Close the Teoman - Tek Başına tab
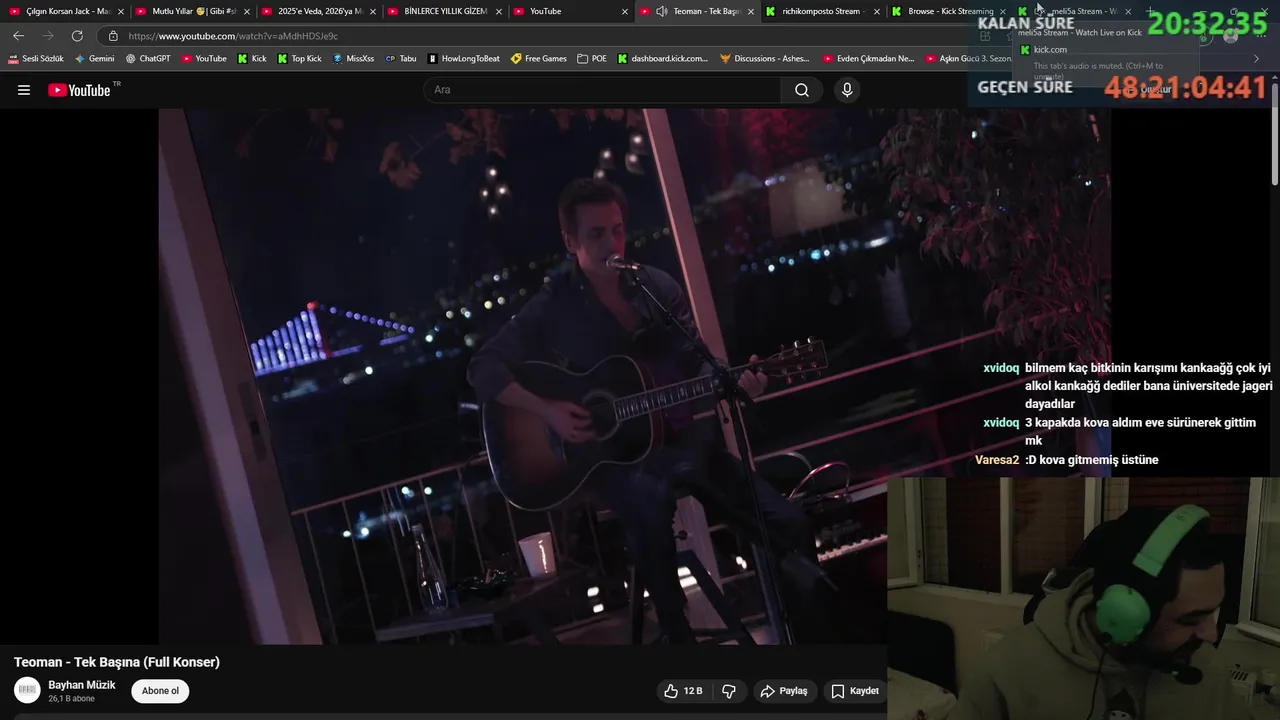 [x=751, y=12]
